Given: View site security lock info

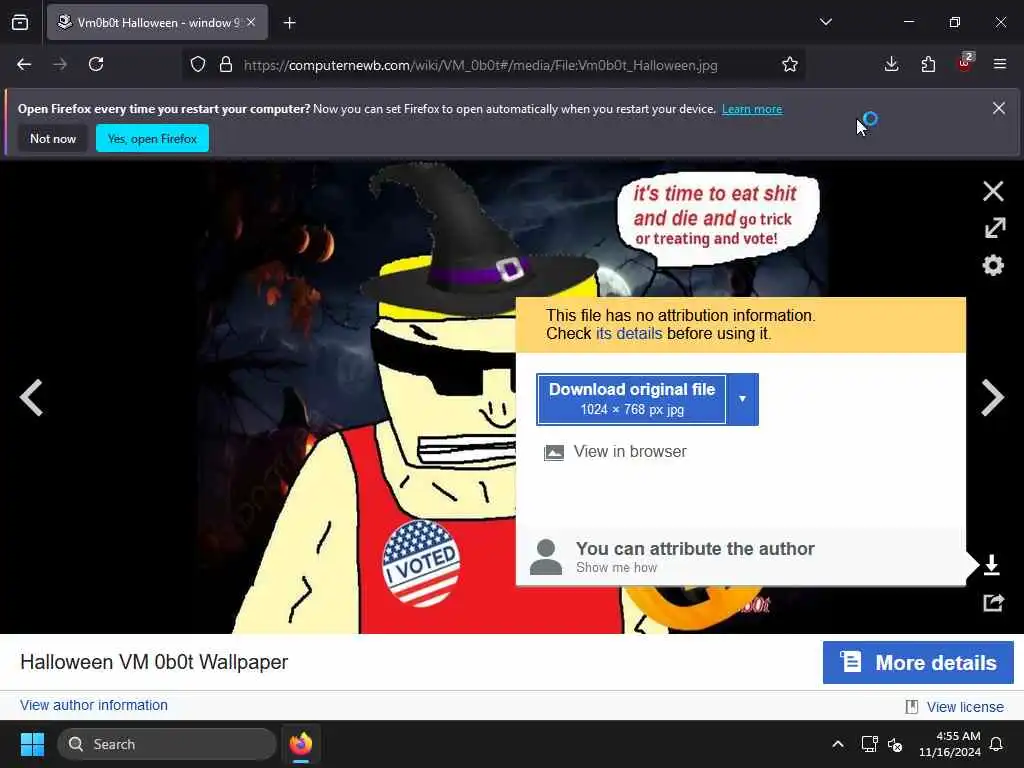Looking at the screenshot, I should coord(226,65).
